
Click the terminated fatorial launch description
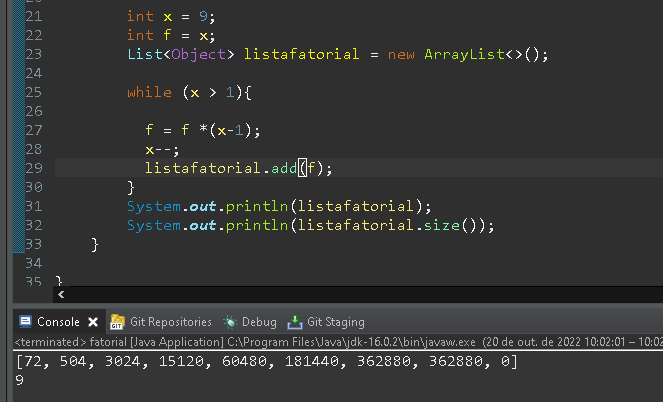[x=337, y=342]
